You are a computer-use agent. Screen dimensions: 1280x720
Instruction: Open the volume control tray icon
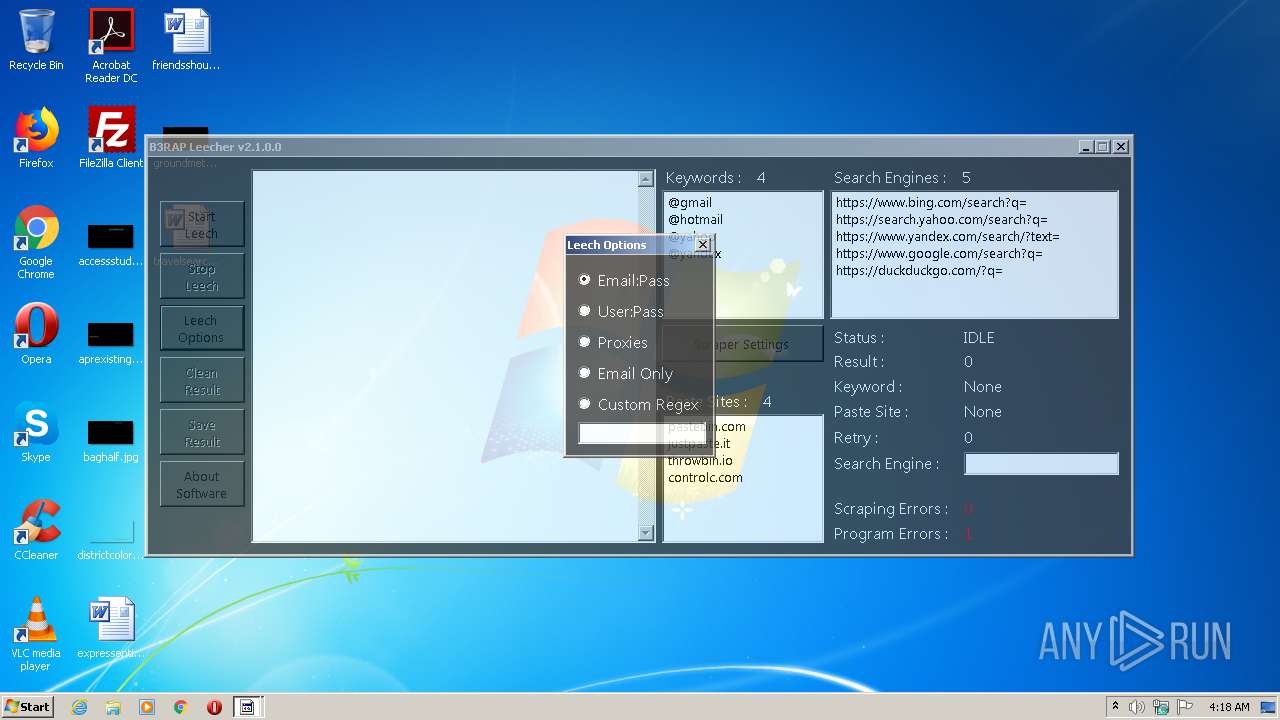(x=1137, y=707)
